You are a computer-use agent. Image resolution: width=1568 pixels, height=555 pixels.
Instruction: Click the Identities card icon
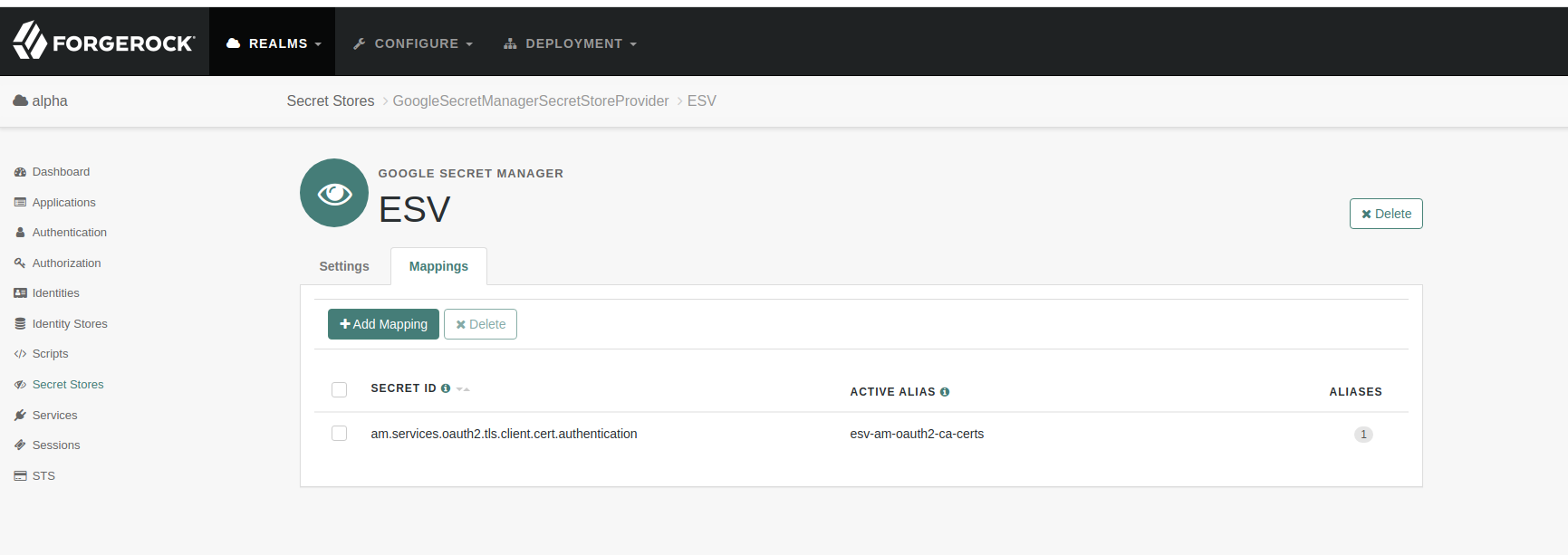20,293
